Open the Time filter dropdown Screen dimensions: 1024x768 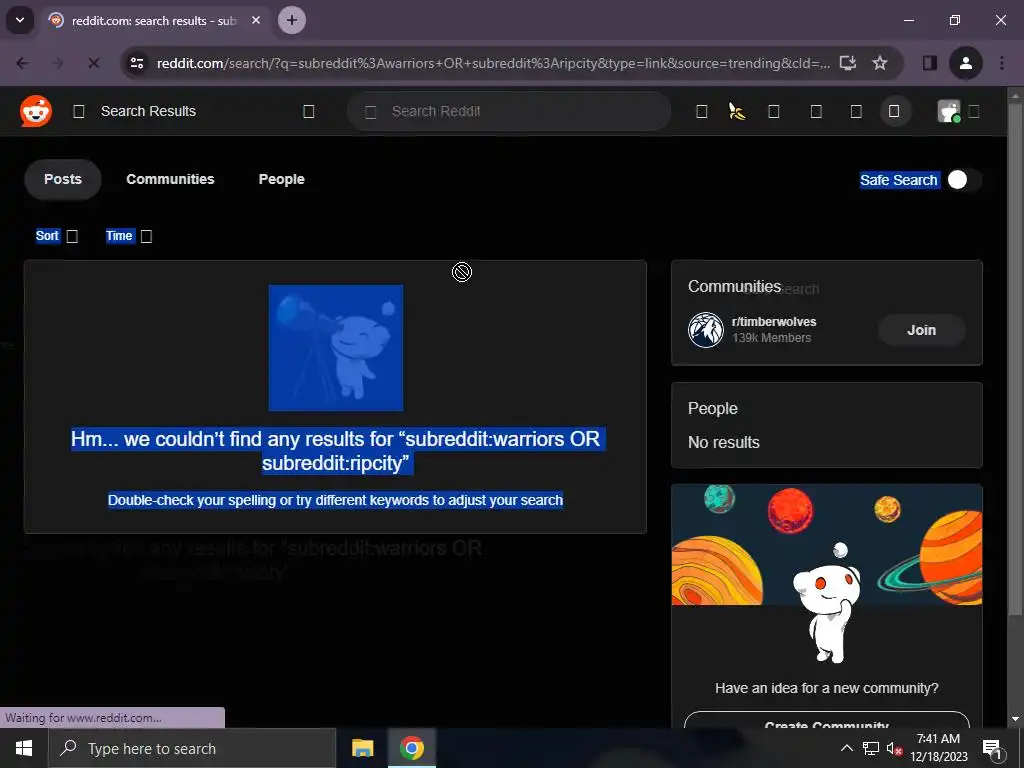click(x=129, y=236)
